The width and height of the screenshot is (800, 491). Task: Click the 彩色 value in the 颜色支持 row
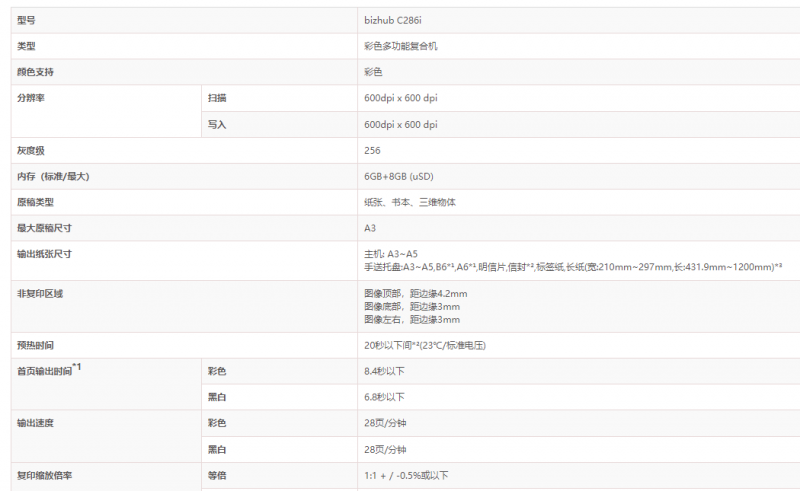click(373, 72)
